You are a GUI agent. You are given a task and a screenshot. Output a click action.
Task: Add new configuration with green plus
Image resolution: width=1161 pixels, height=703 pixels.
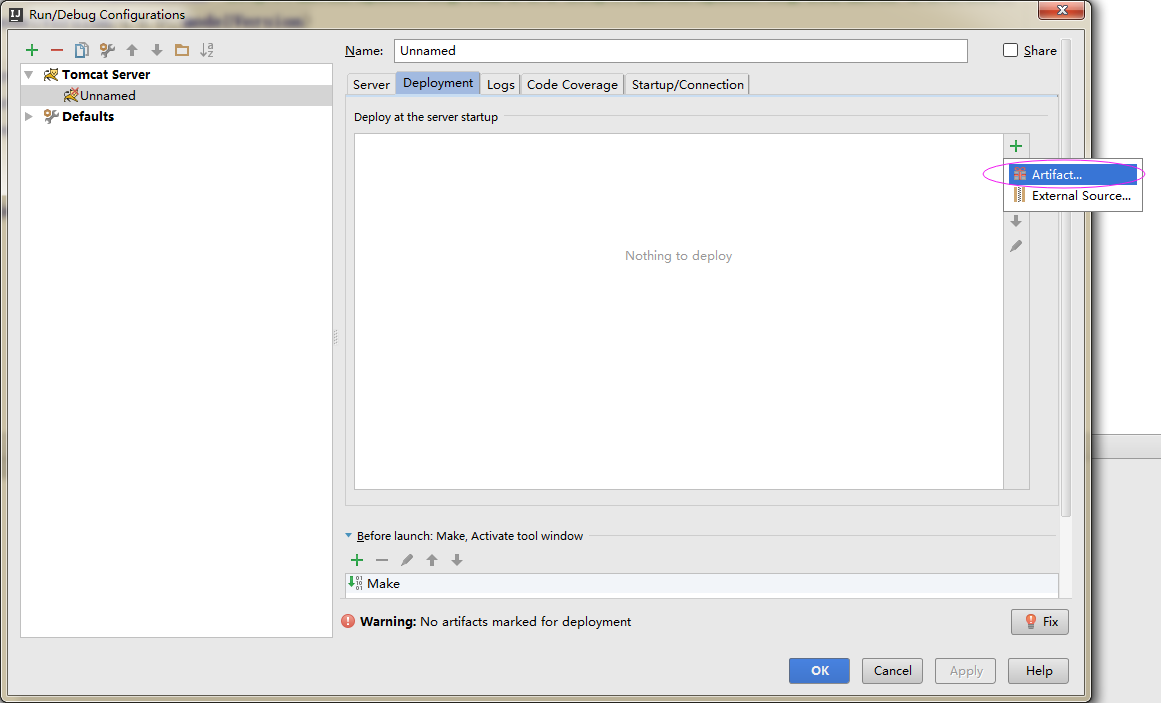tap(32, 50)
